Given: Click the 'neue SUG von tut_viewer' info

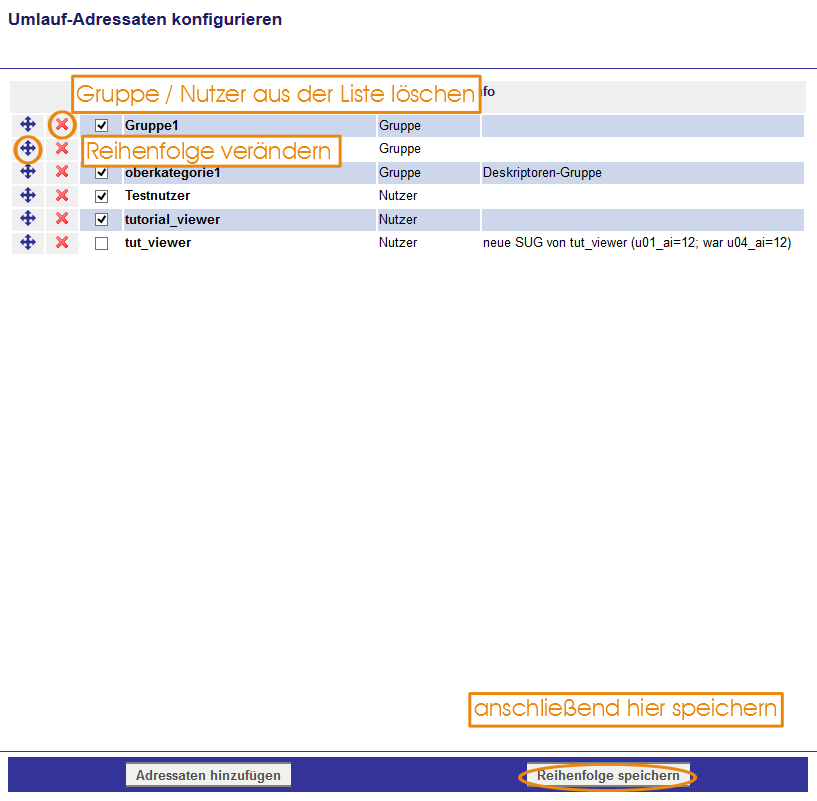Looking at the screenshot, I should tap(637, 242).
